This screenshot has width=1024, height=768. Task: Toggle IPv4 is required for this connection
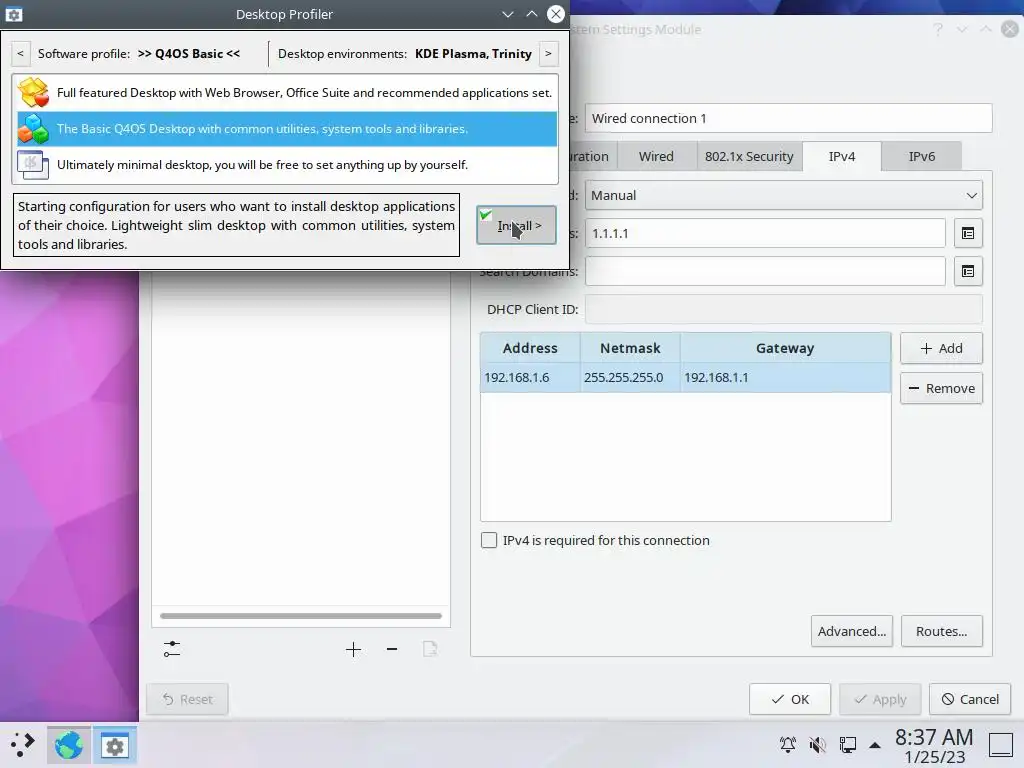[x=488, y=540]
